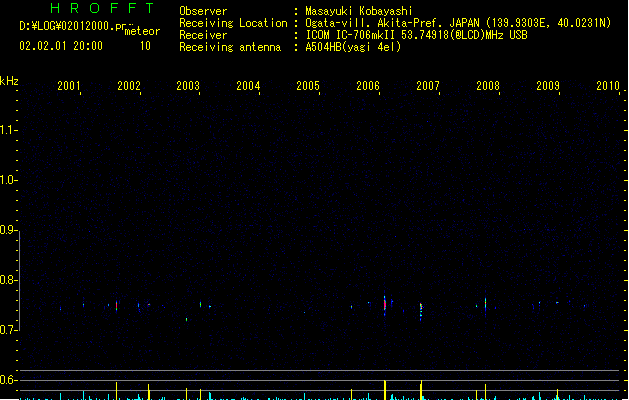Click the 'Observer' label
The image size is (629, 400).
coord(203,11)
